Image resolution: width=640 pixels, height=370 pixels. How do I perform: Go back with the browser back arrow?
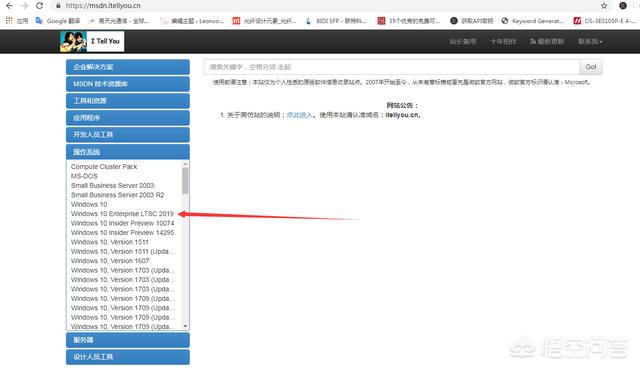9,6
